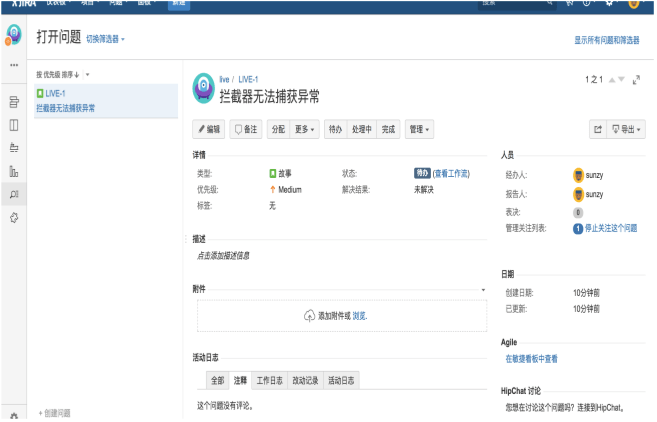This screenshot has width=657, height=422.
Task: Open sidebar more options ellipsis
Action: 14,65
